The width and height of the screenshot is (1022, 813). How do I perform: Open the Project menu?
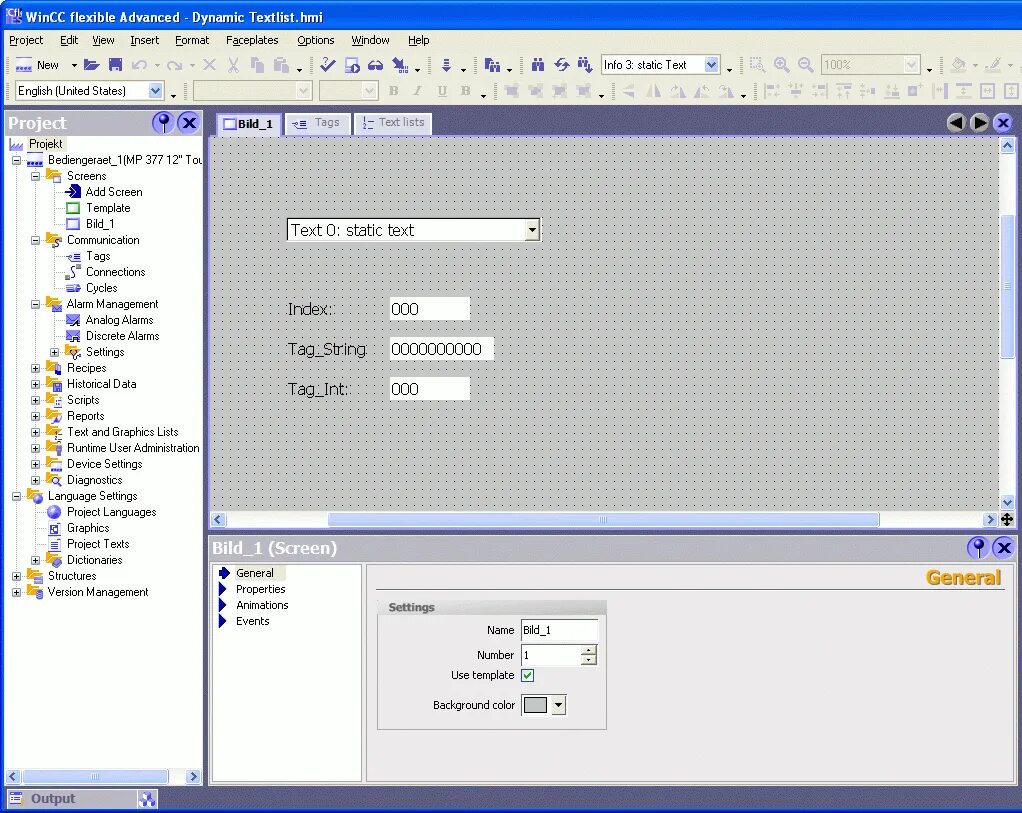click(x=26, y=40)
